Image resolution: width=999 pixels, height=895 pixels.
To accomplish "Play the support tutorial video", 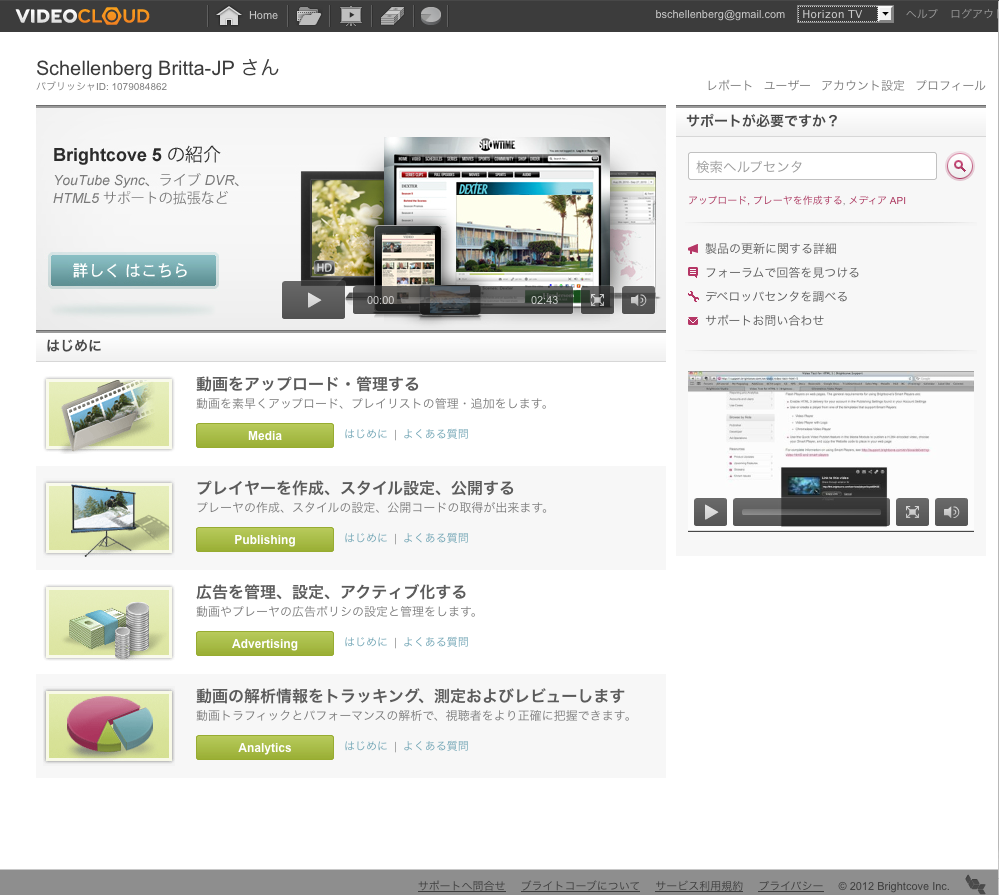I will 710,512.
